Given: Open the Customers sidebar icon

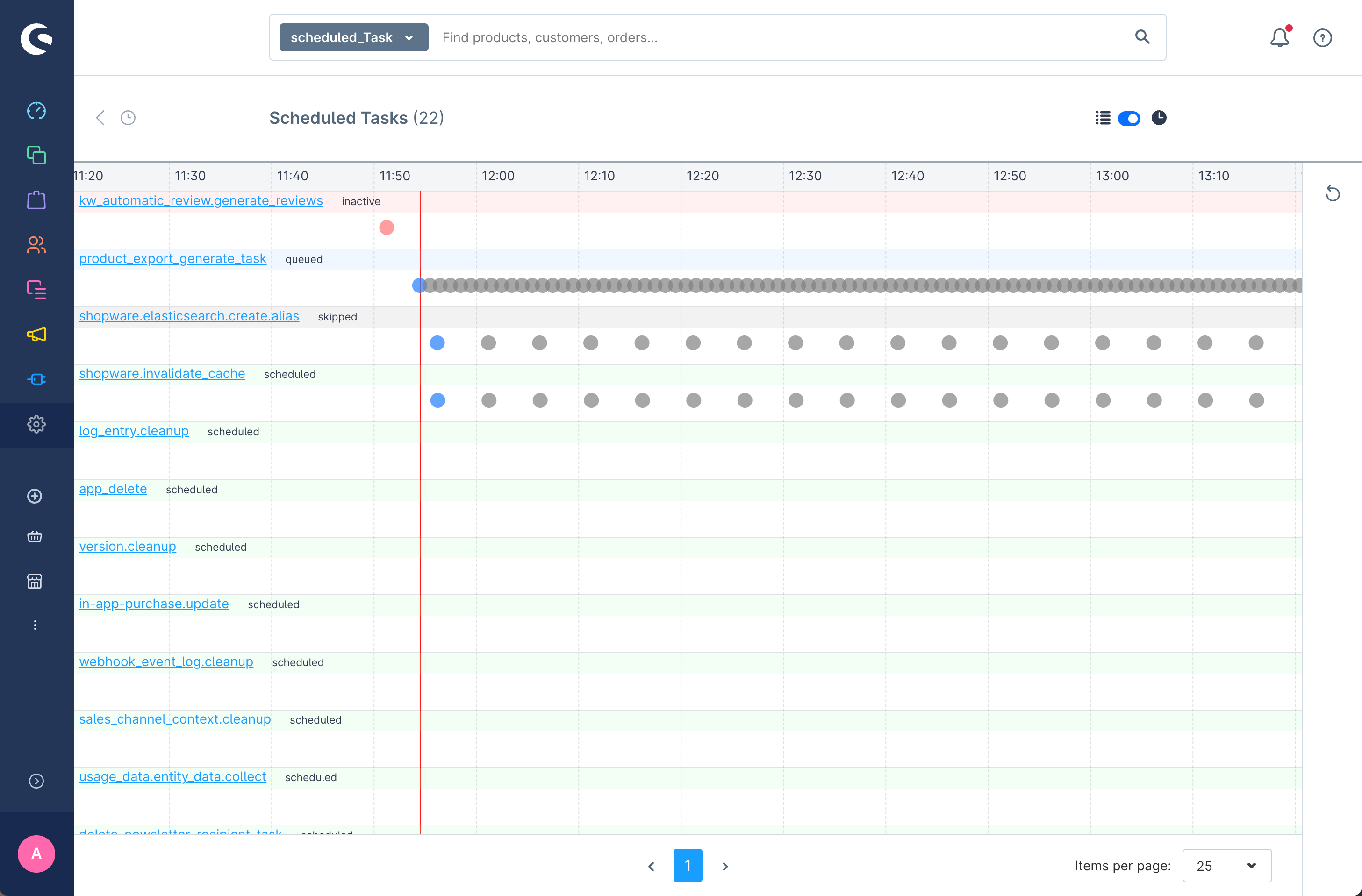Looking at the screenshot, I should pos(36,245).
